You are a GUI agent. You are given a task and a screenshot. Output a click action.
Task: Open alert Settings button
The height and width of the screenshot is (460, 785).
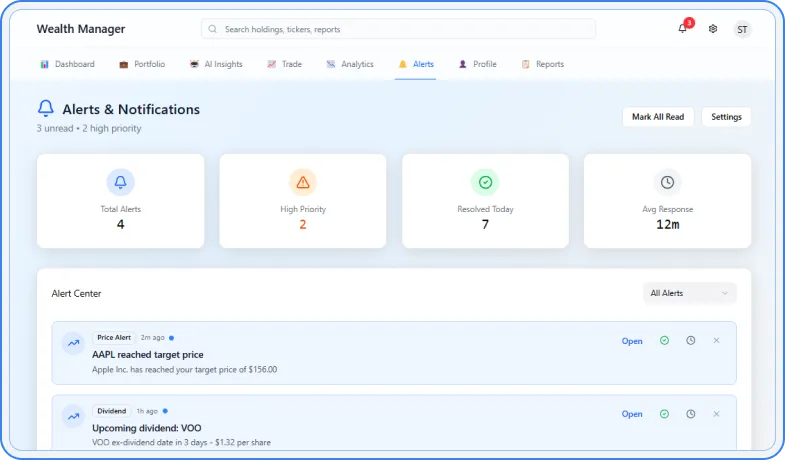click(726, 117)
